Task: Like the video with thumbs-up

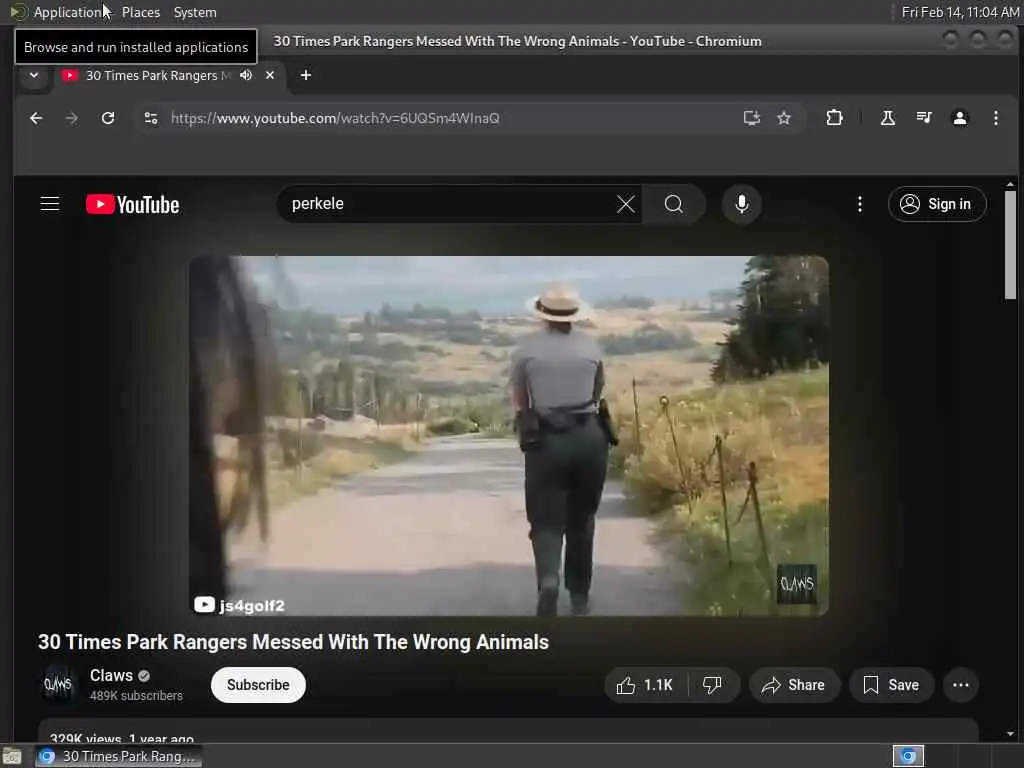Action: pyautogui.click(x=626, y=685)
